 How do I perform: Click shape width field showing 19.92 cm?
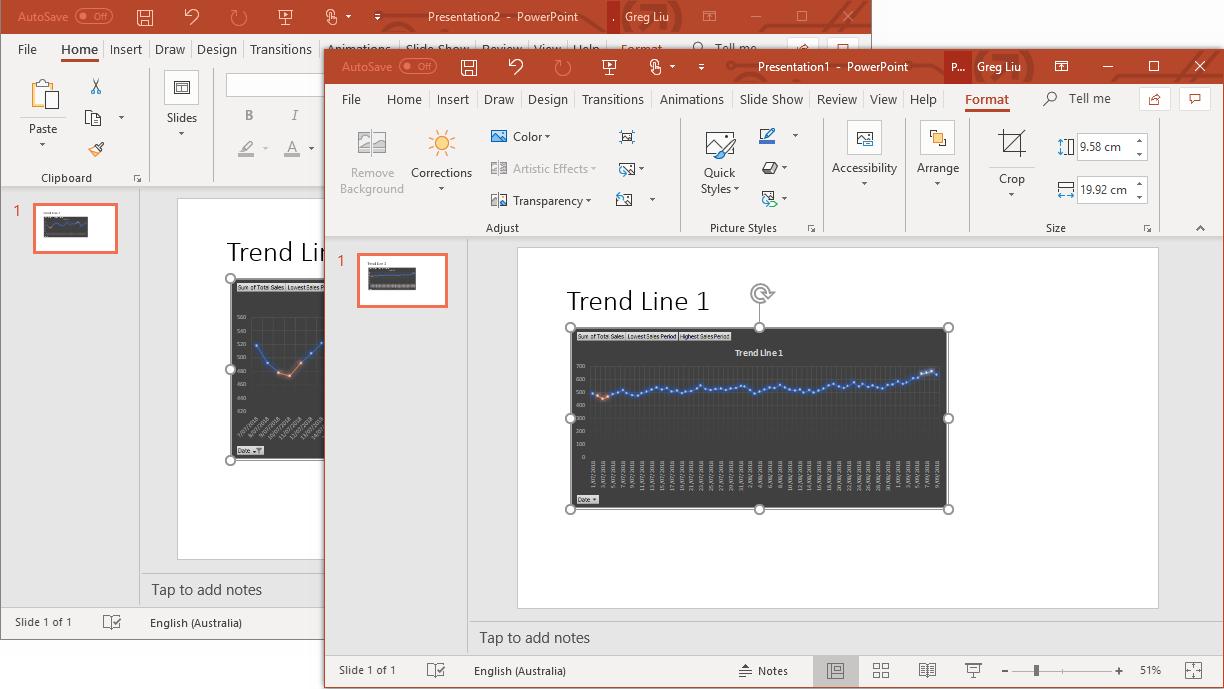1103,190
